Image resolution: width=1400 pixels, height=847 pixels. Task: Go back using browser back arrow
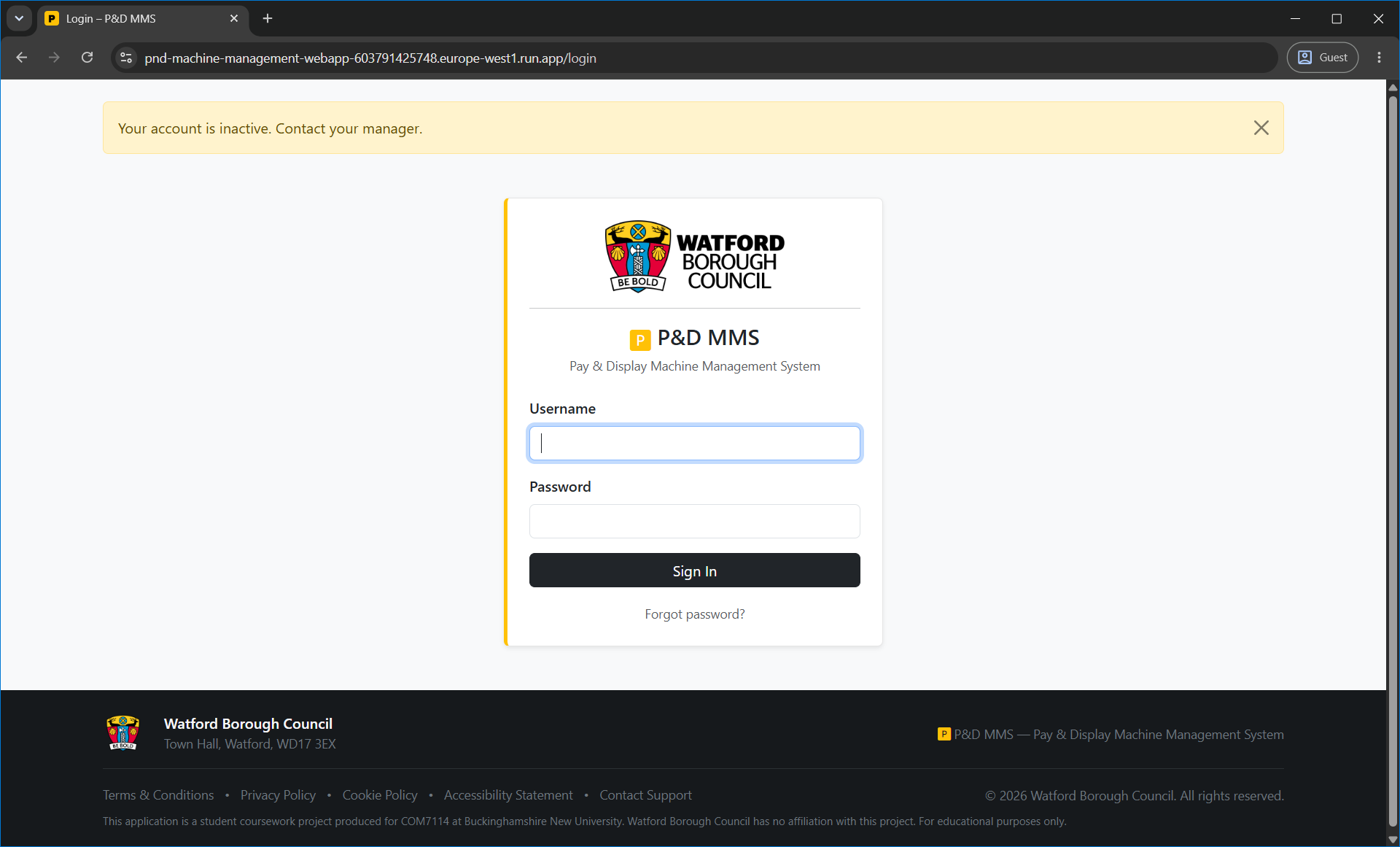[x=22, y=58]
